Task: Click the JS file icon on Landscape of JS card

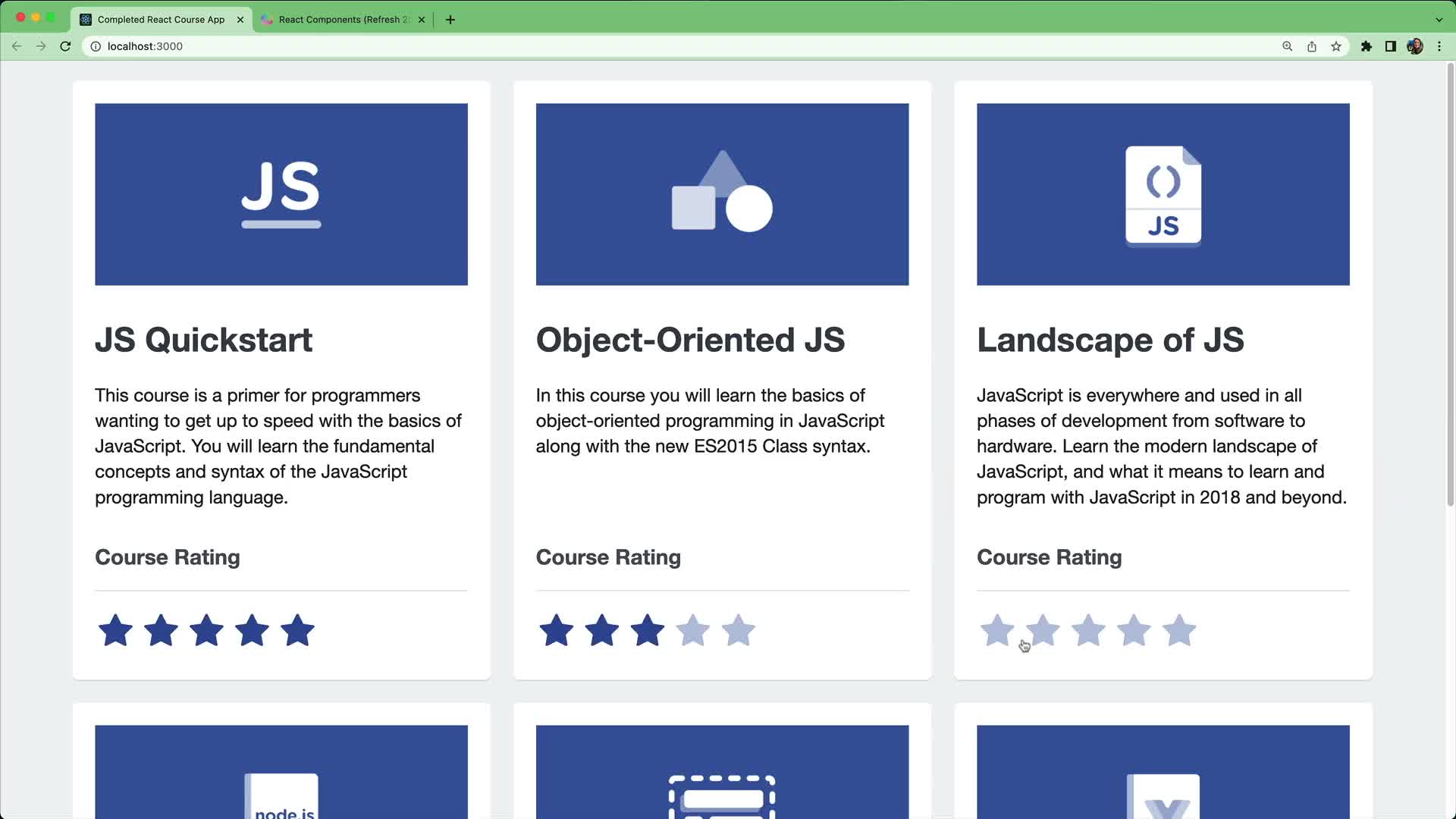Action: [1163, 193]
